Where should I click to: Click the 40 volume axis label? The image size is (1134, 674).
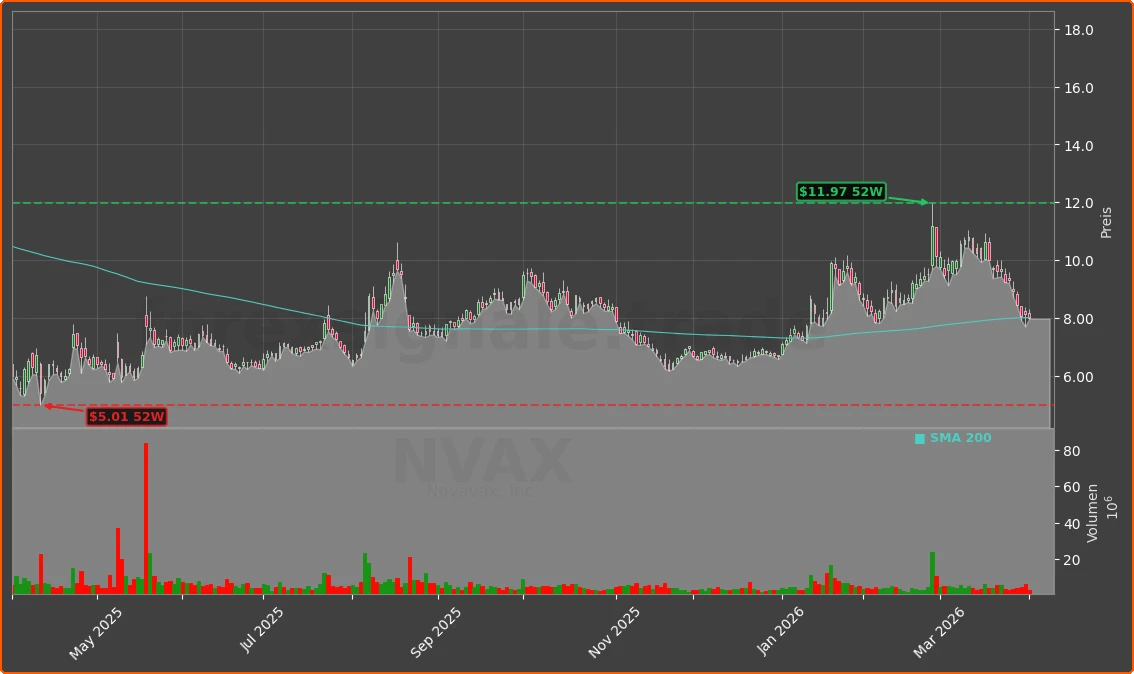tap(1072, 524)
